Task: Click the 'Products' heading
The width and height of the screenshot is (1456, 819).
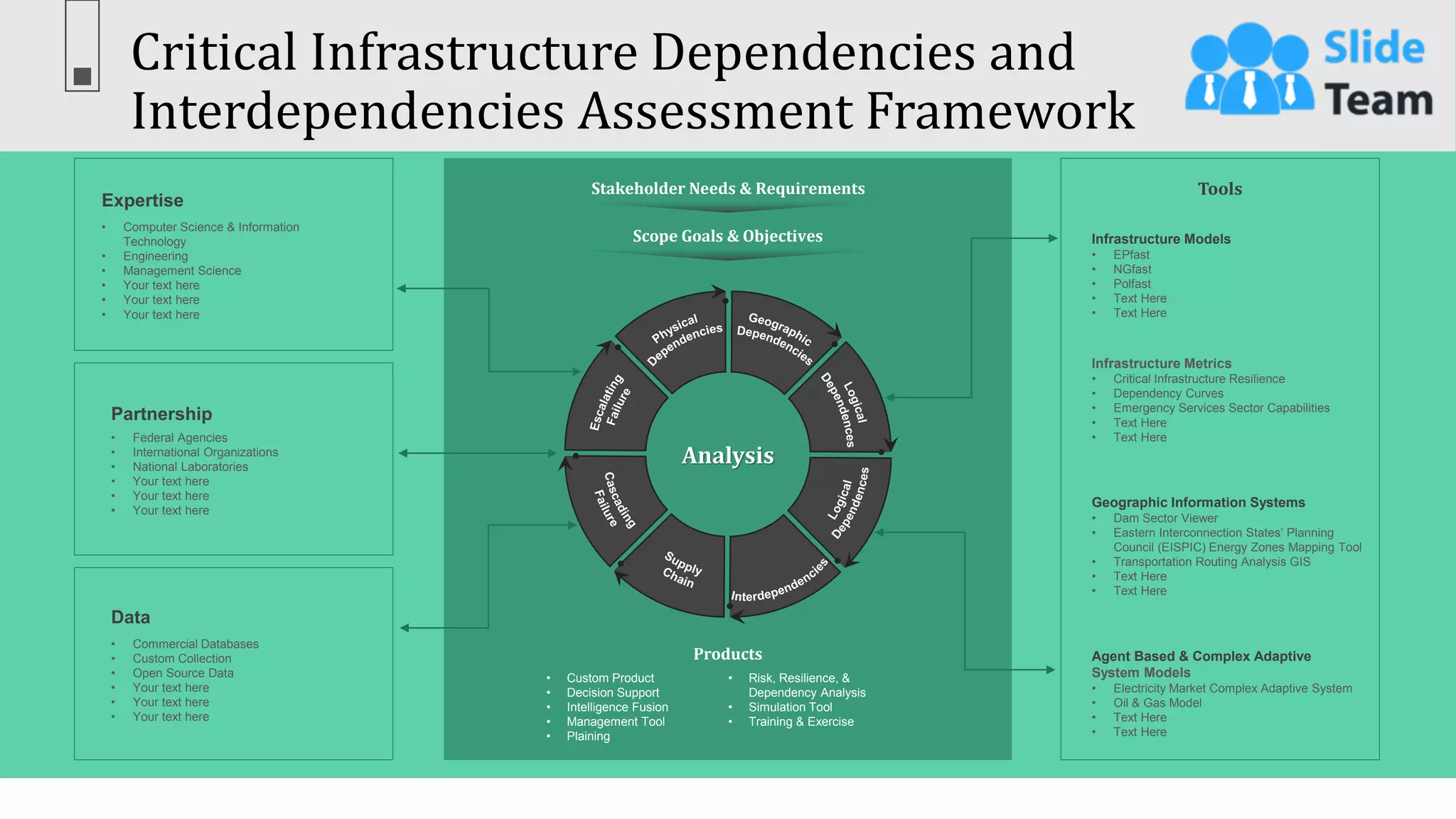Action: 727,654
